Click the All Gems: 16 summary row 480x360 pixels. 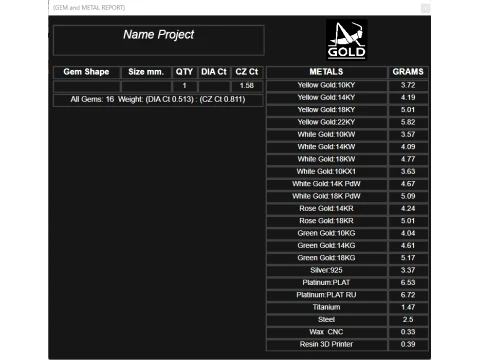158,100
